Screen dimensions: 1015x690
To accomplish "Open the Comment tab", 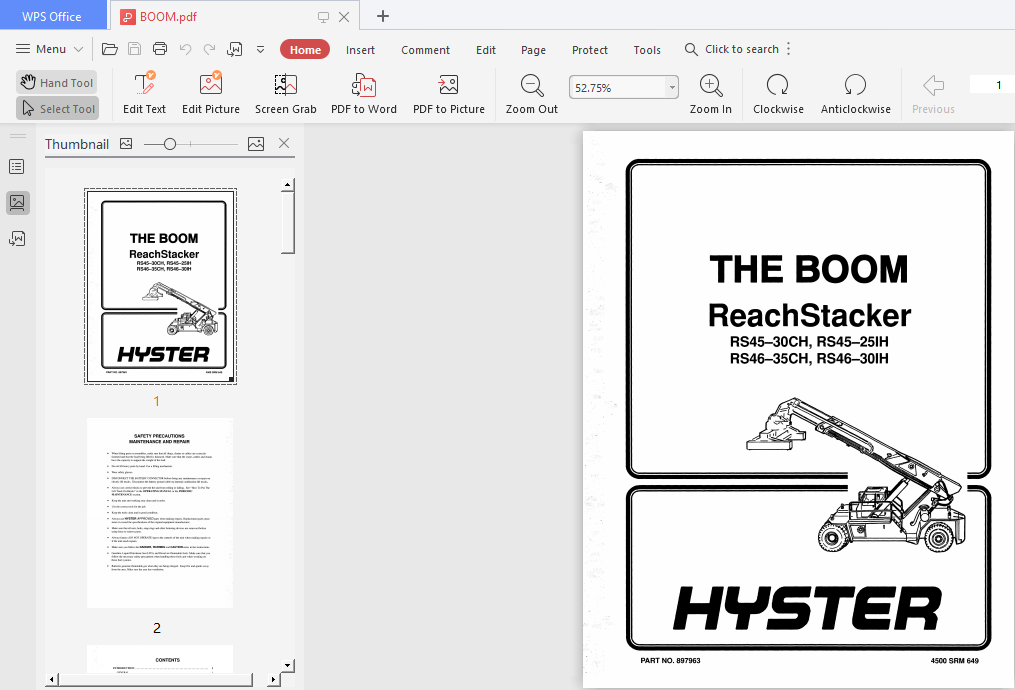I will (x=425, y=50).
